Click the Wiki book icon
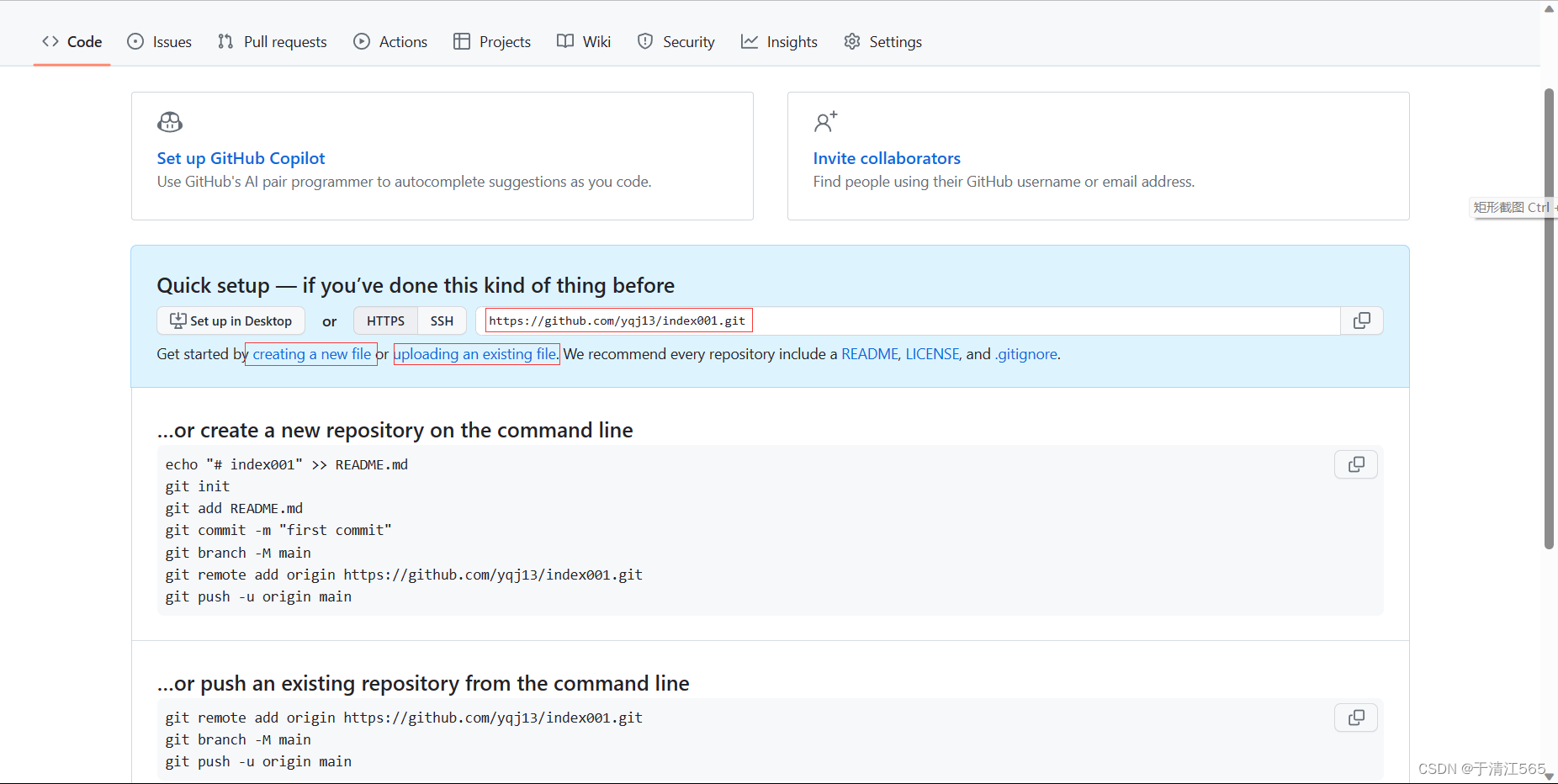The image size is (1558, 784). coord(565,41)
